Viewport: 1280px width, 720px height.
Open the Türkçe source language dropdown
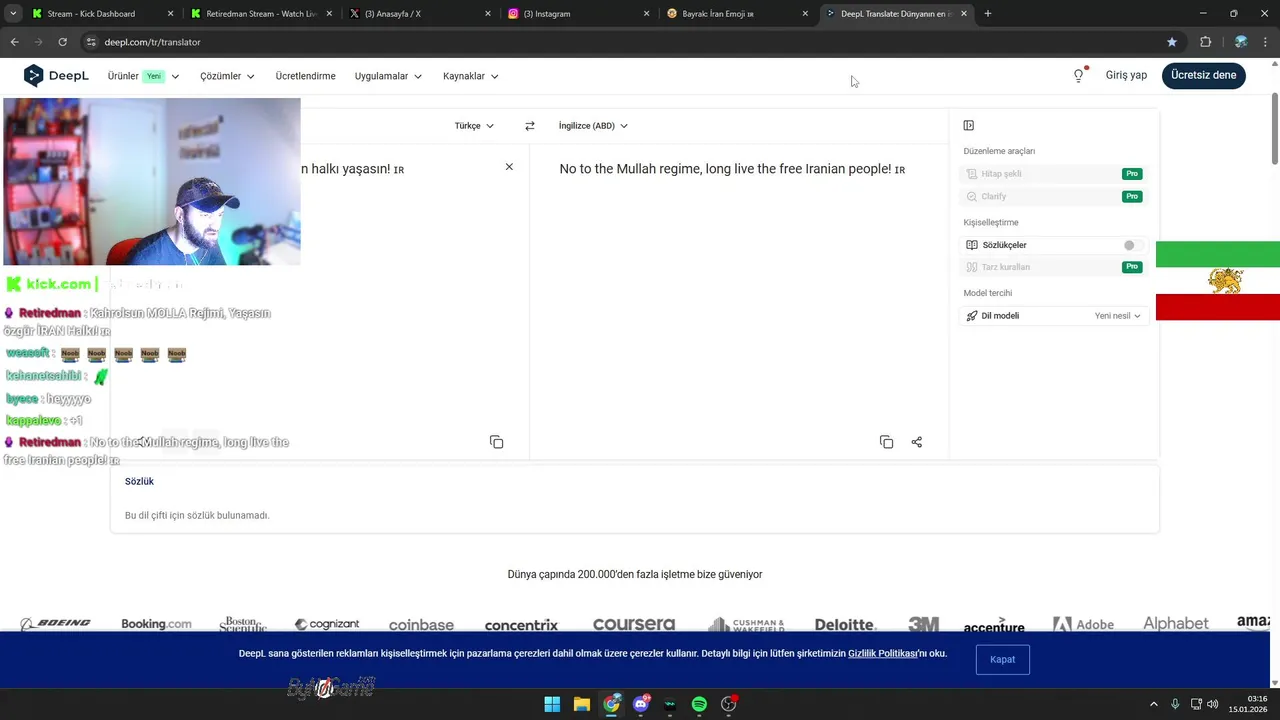(474, 126)
